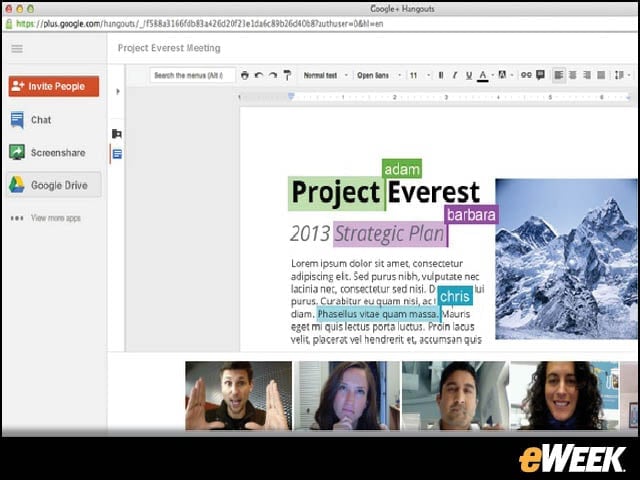Viewport: 640px width, 480px height.
Task: Select the Paint format roller
Action: 287,75
